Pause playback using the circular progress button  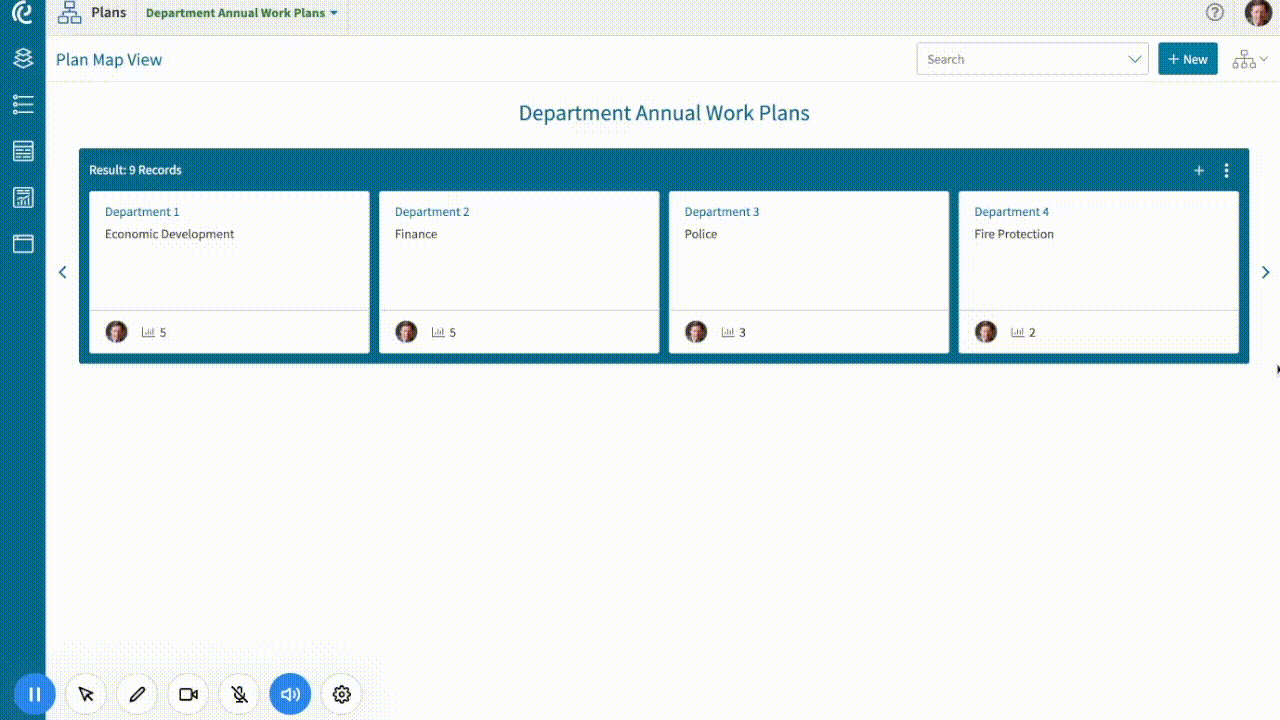[x=34, y=693]
